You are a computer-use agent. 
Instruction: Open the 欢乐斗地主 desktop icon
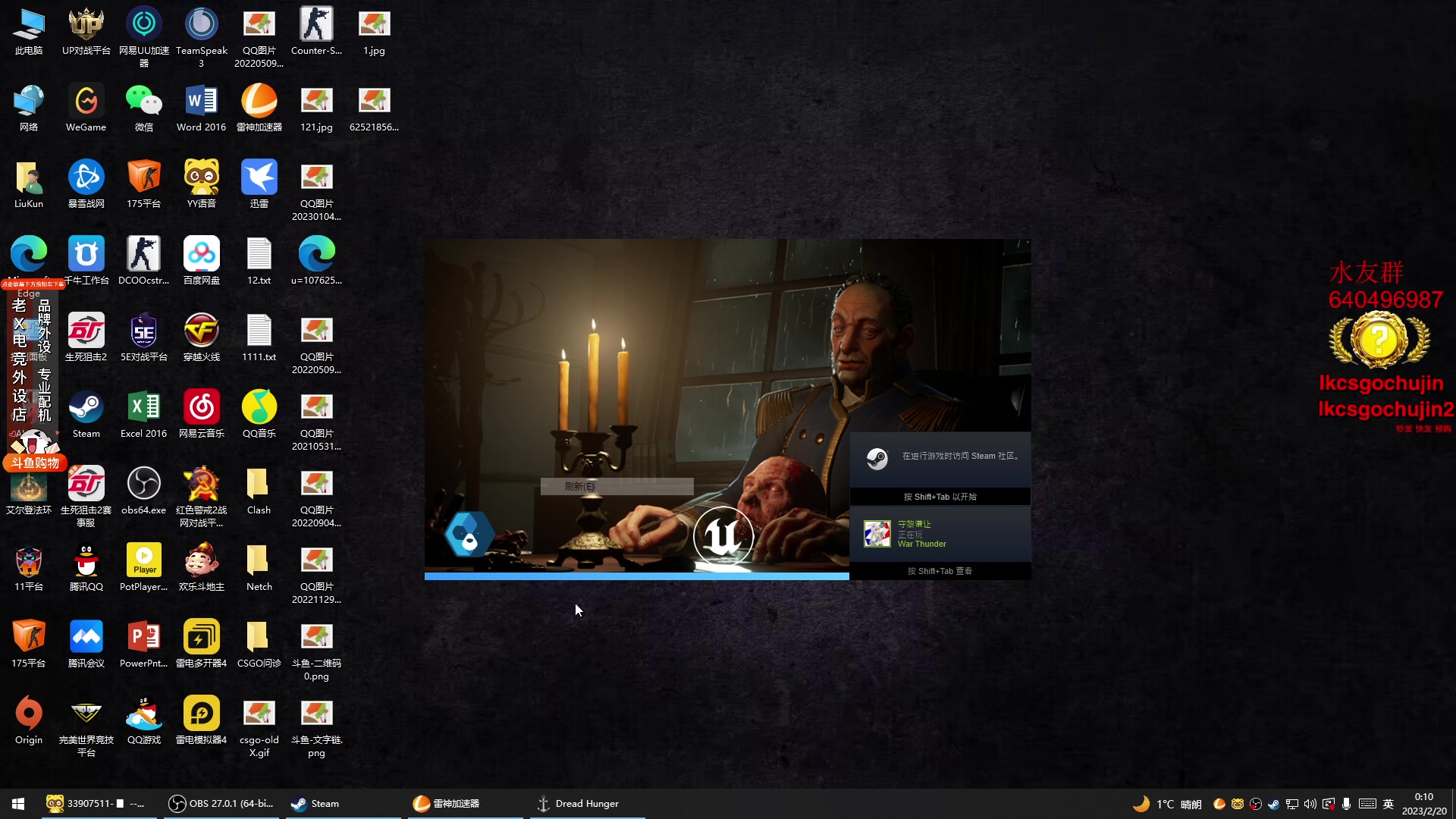tap(202, 567)
